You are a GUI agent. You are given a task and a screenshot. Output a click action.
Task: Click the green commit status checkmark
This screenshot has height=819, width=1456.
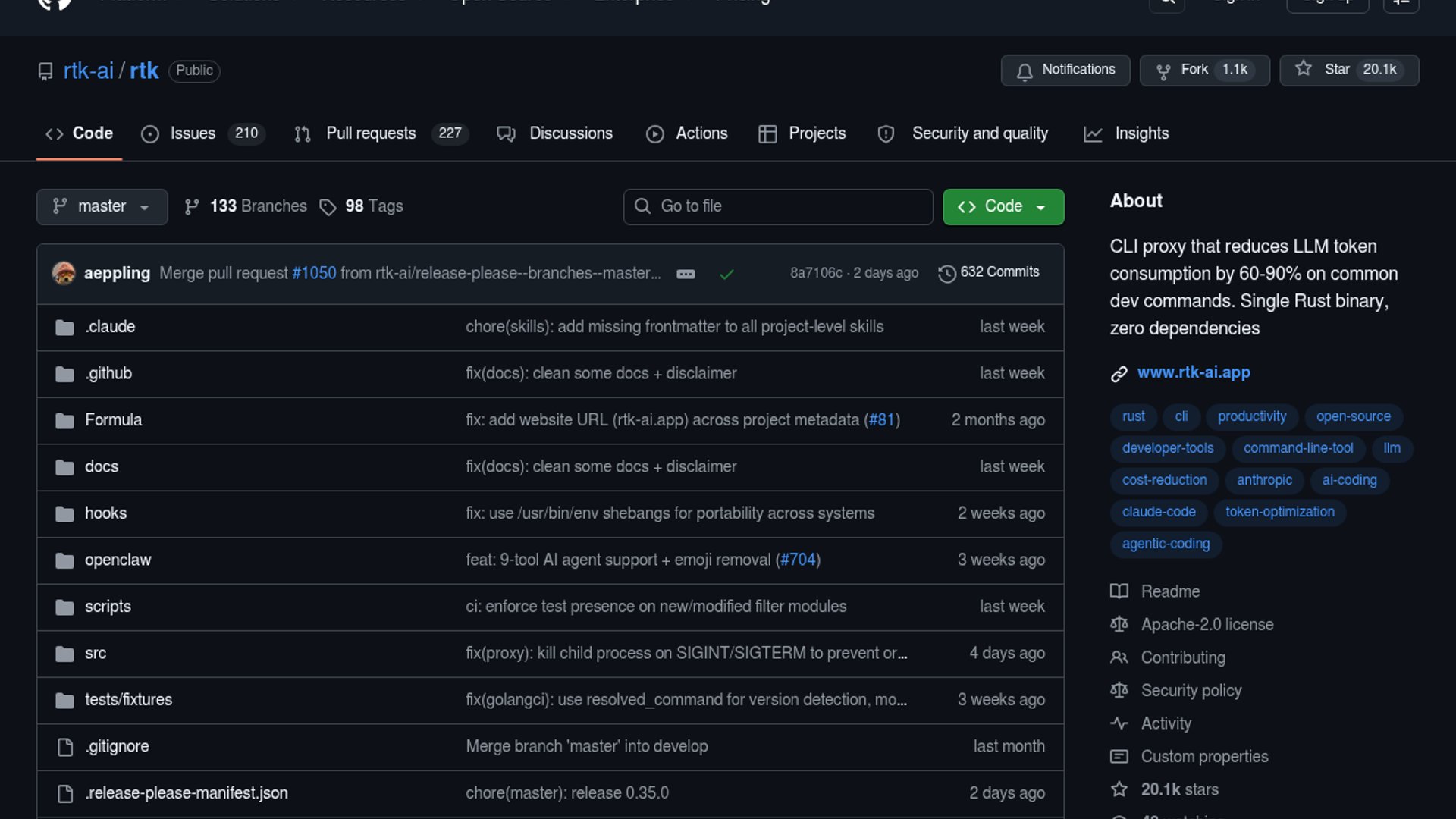pos(726,274)
